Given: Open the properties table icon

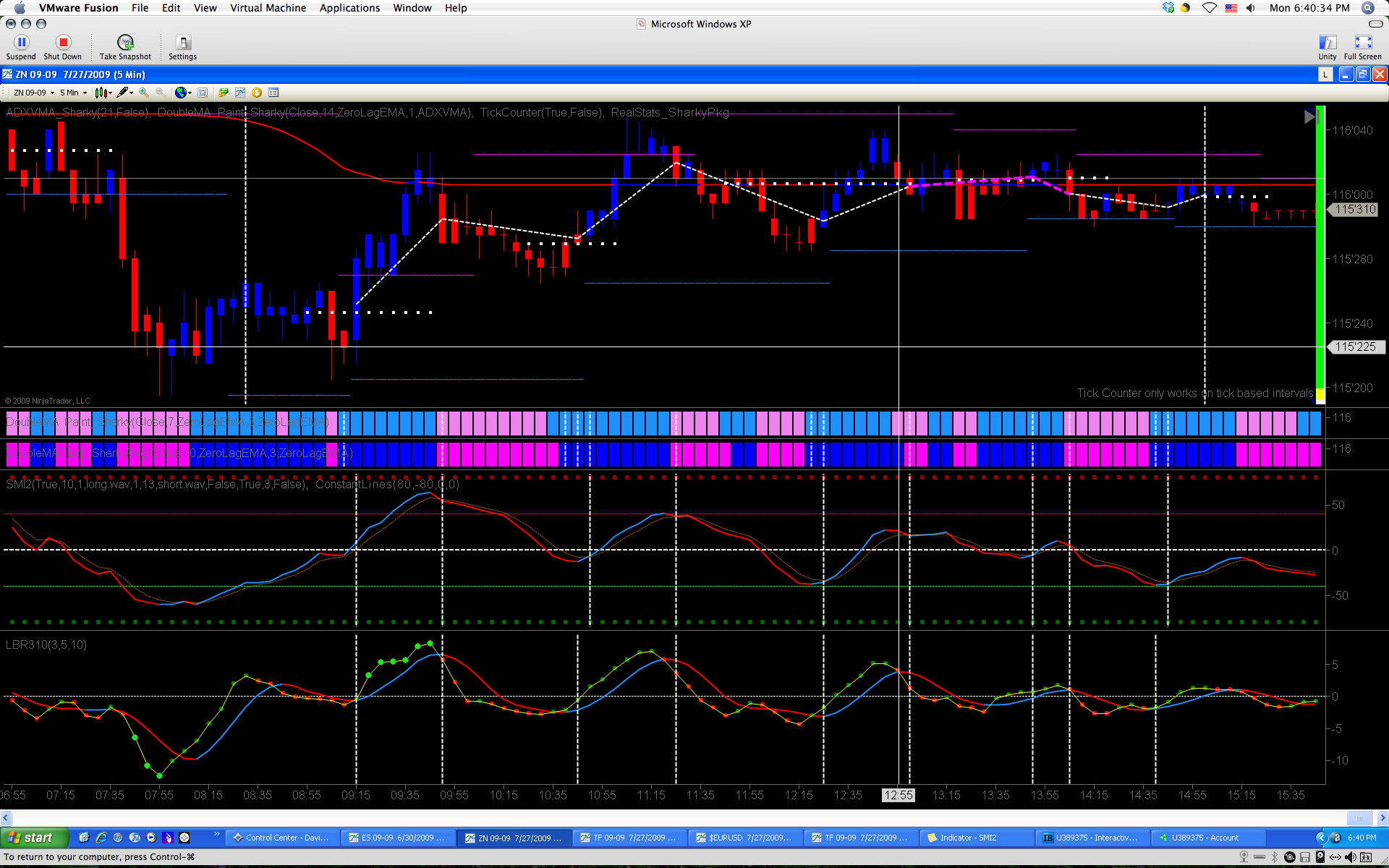Looking at the screenshot, I should [x=273, y=93].
